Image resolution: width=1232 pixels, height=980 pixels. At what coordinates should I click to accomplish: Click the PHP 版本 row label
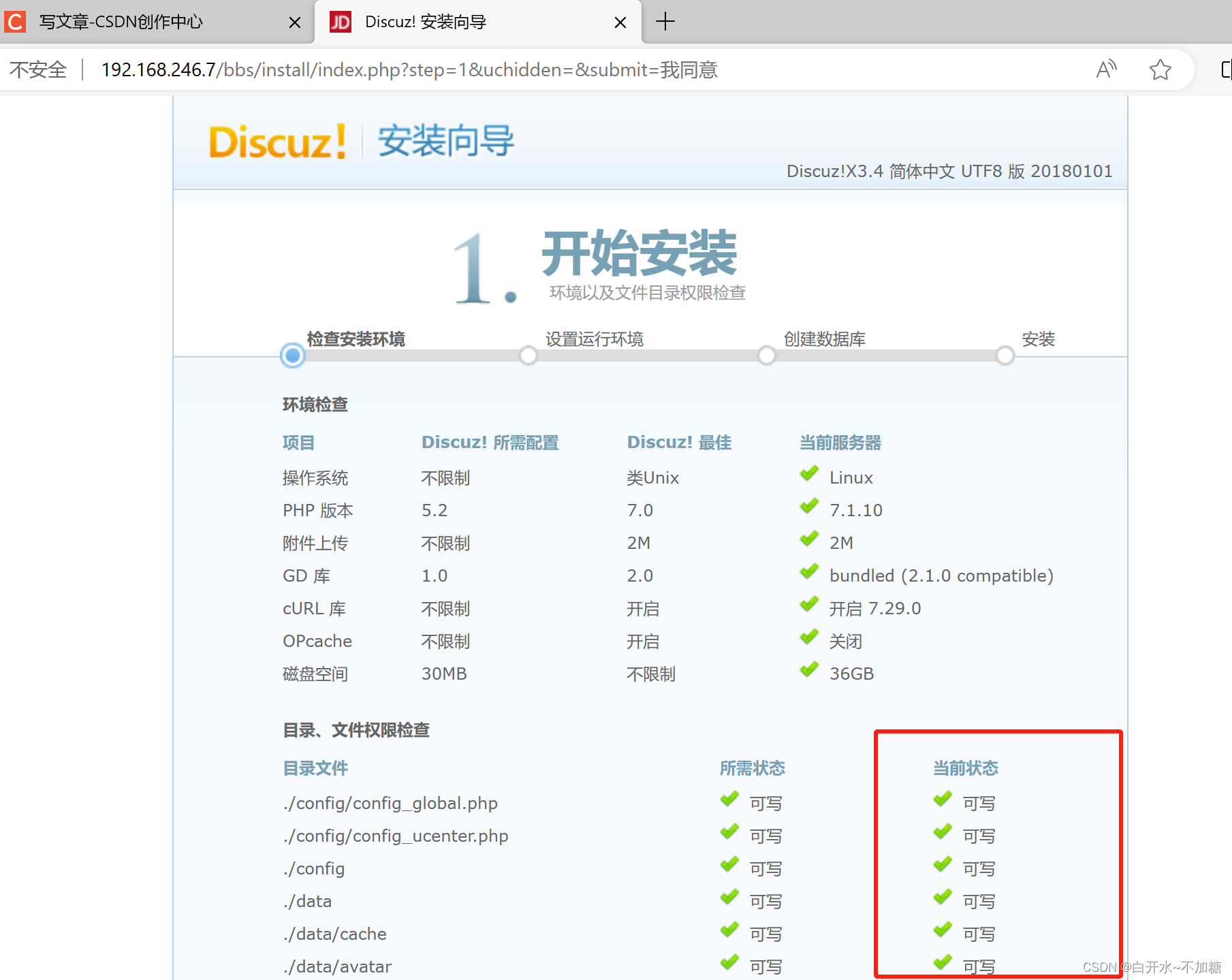[x=318, y=511]
